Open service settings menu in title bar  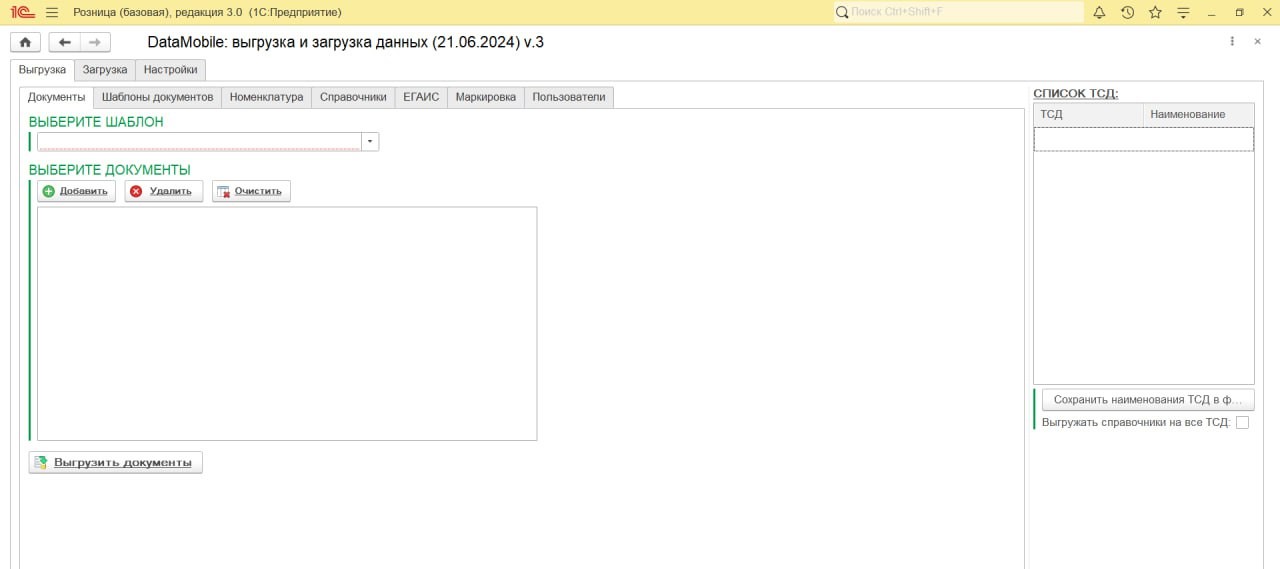tap(1183, 12)
